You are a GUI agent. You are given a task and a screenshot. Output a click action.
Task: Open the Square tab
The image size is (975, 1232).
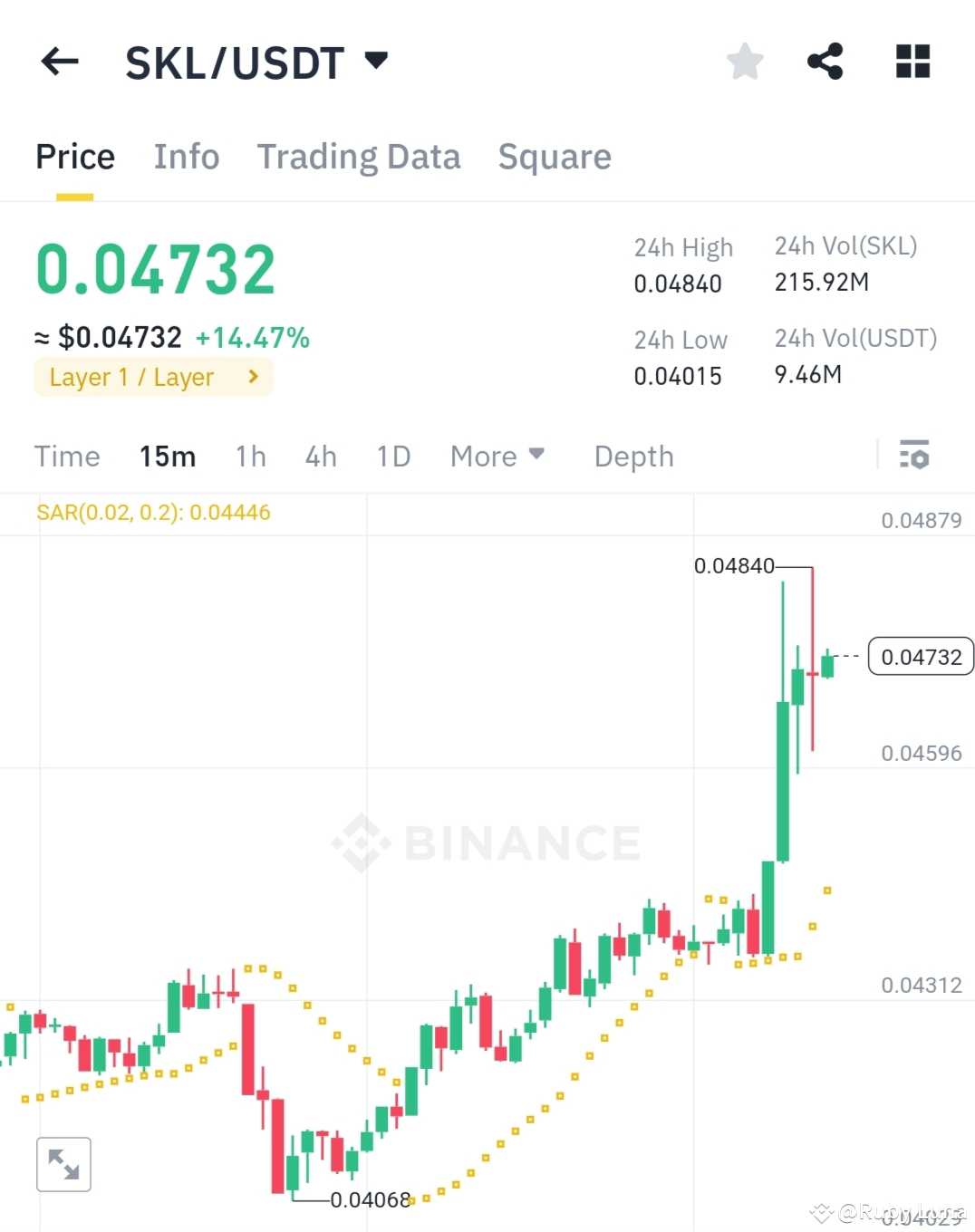(554, 156)
